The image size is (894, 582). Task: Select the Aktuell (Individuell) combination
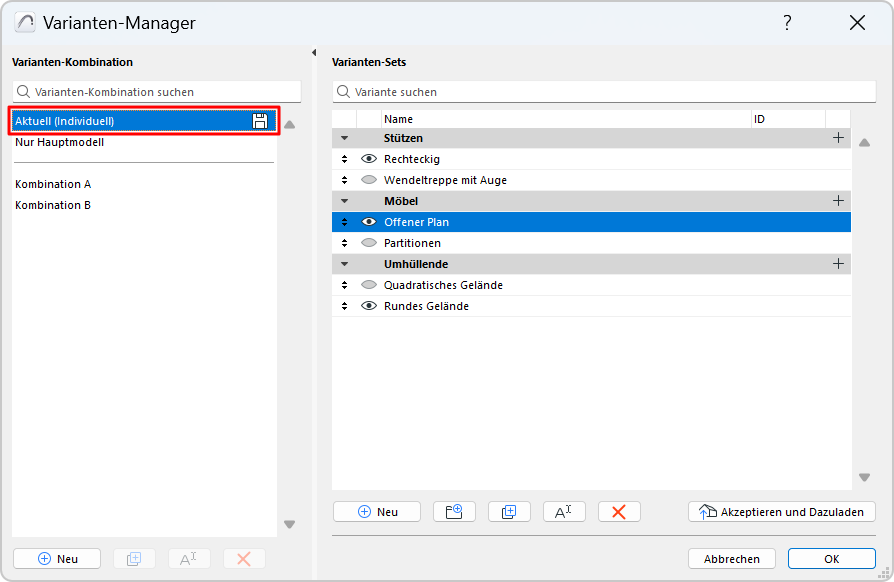pos(144,121)
